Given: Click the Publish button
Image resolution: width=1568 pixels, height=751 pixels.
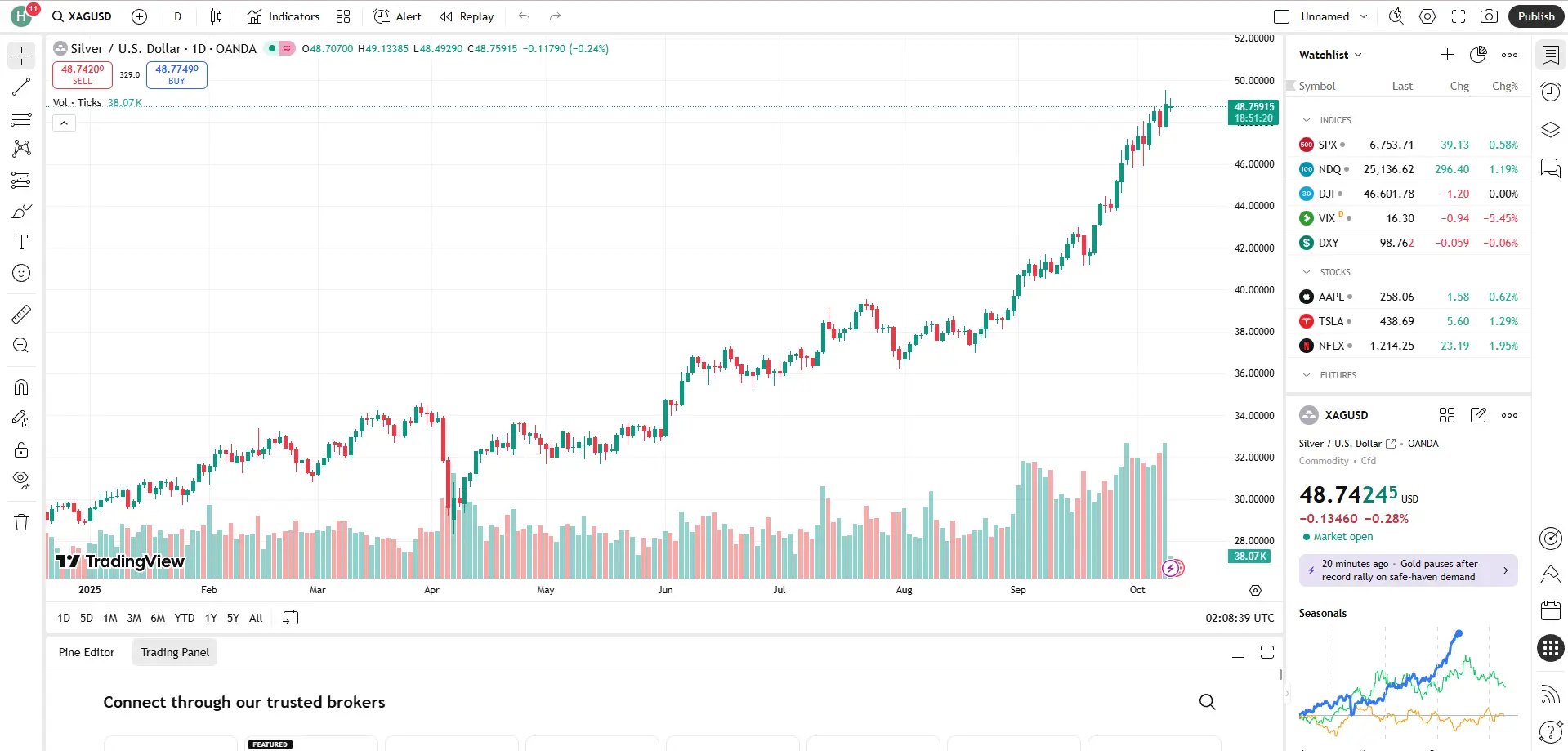Looking at the screenshot, I should [1535, 16].
